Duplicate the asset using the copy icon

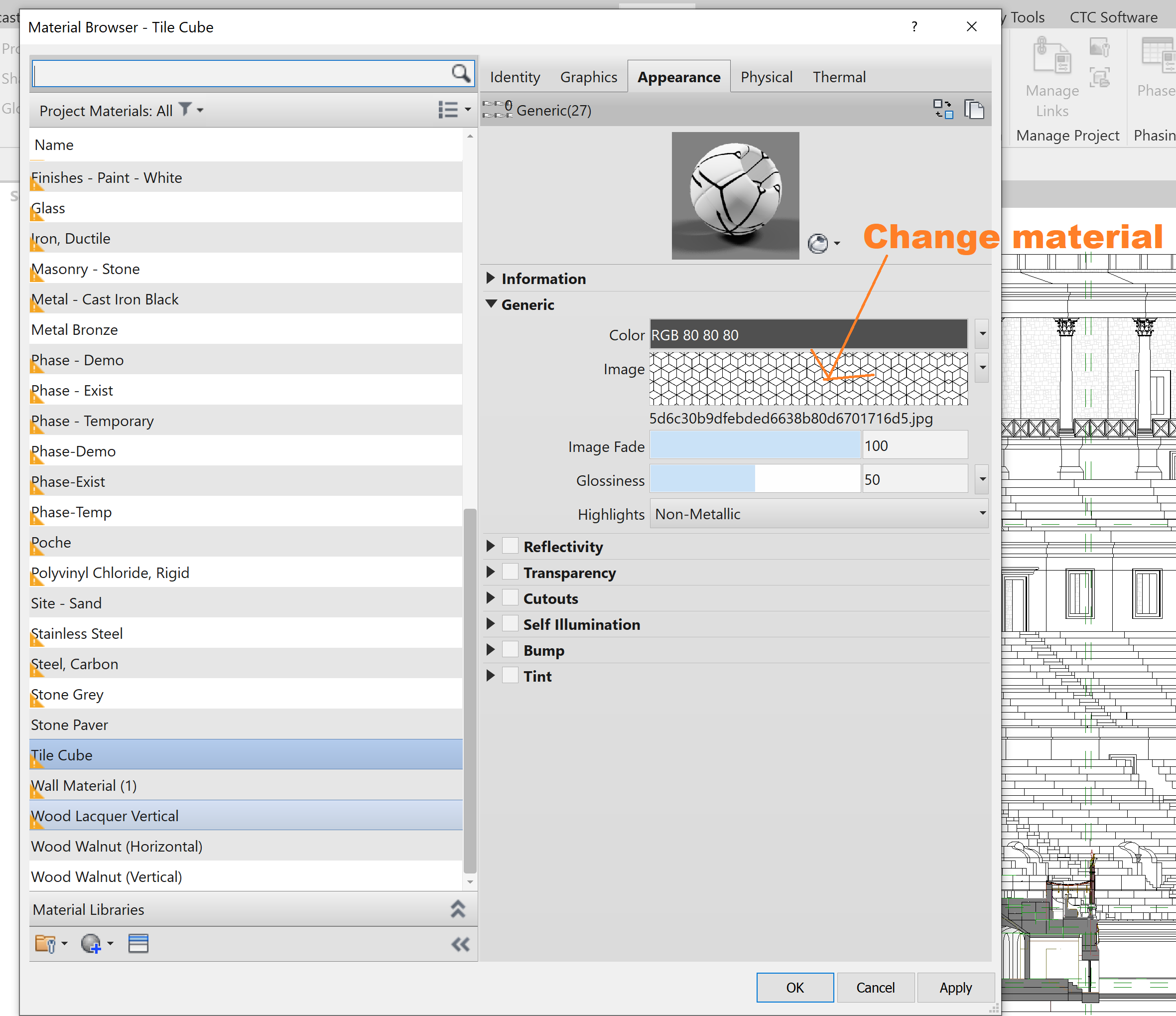[974, 109]
